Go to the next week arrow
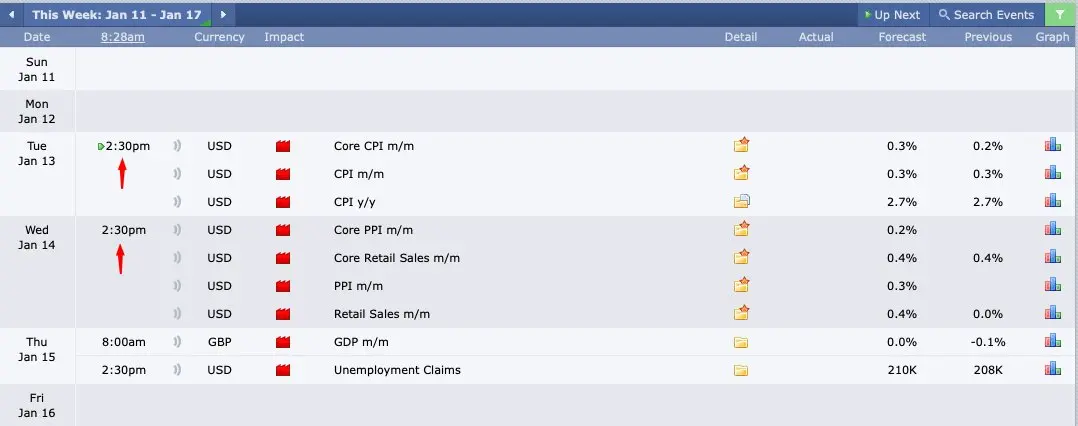Viewport: 1078px width, 426px height. click(x=222, y=15)
